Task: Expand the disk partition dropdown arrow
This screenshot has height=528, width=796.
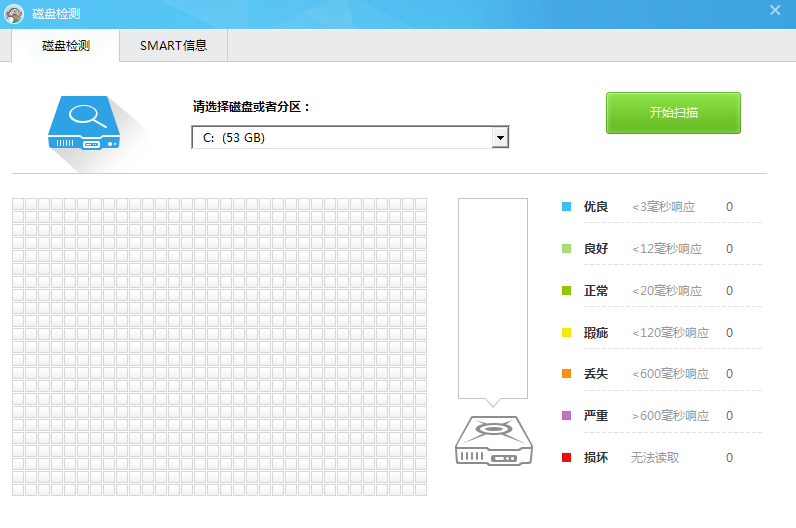Action: point(500,138)
